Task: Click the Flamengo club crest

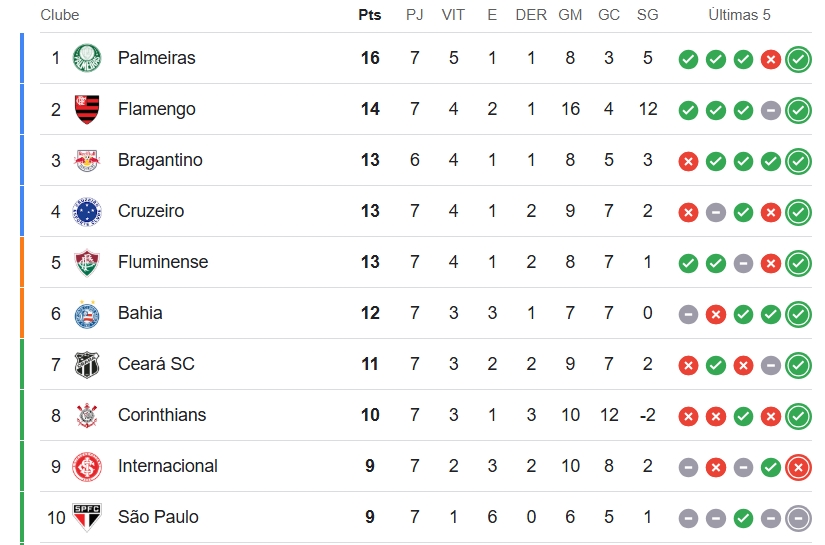Action: (x=87, y=109)
